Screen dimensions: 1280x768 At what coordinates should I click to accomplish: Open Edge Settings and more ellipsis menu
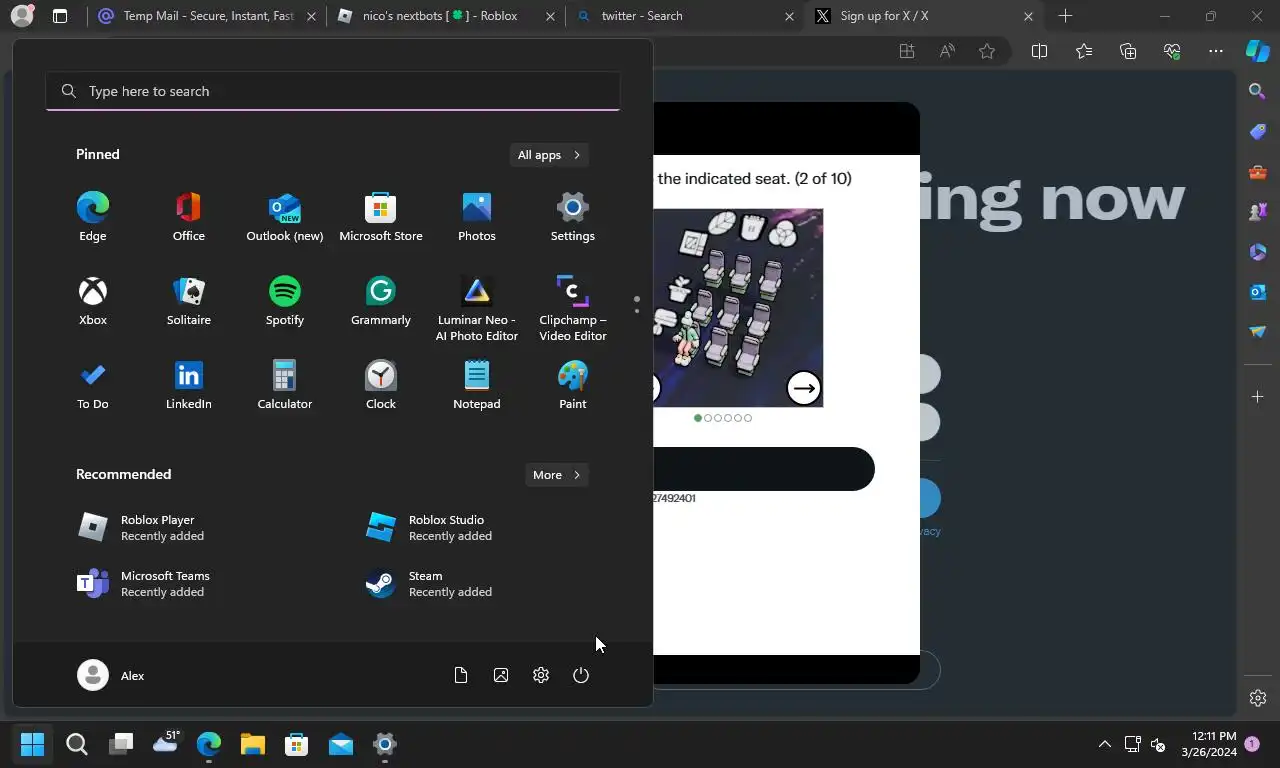[1216, 51]
